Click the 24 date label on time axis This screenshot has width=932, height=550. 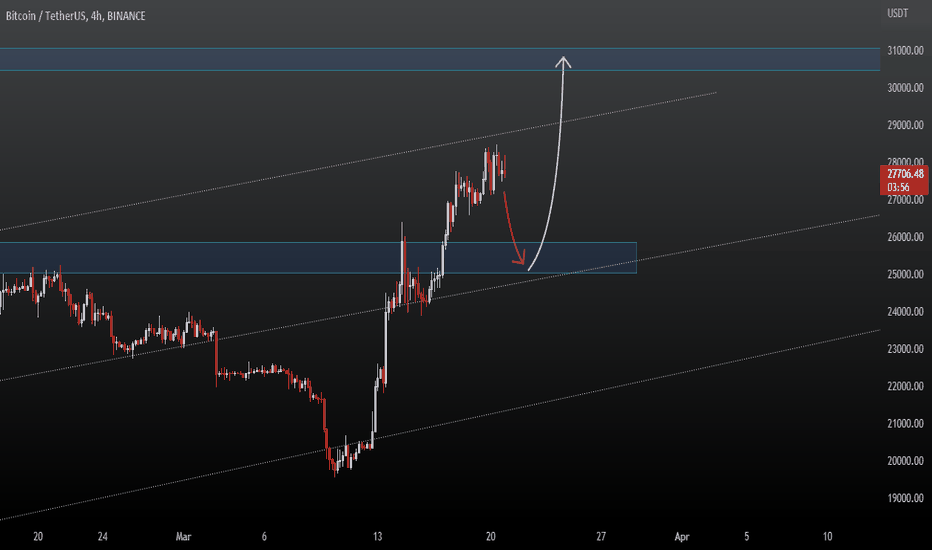[102, 537]
